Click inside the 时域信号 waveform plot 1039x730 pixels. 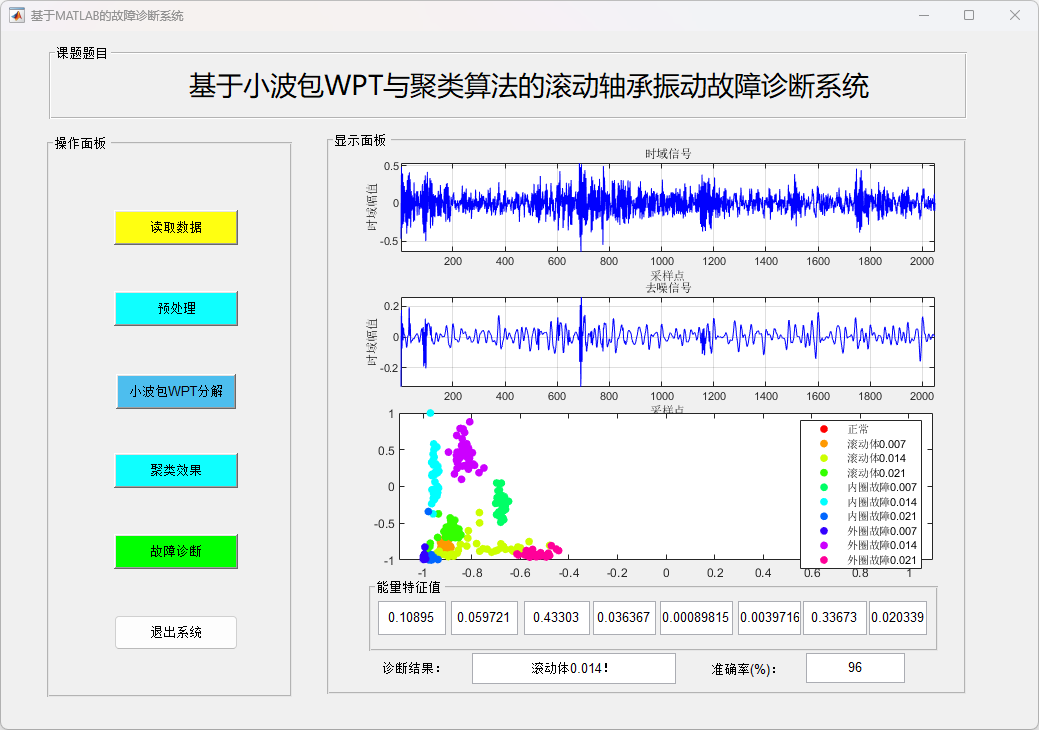click(x=667, y=207)
